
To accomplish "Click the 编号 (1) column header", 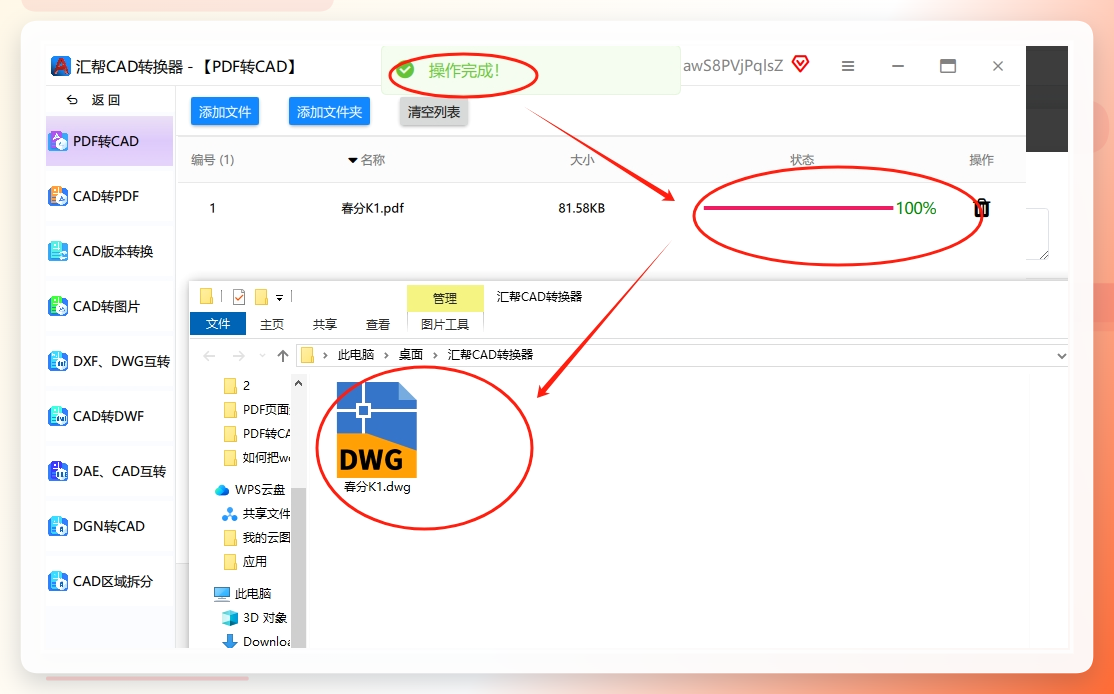I will pyautogui.click(x=212, y=161).
